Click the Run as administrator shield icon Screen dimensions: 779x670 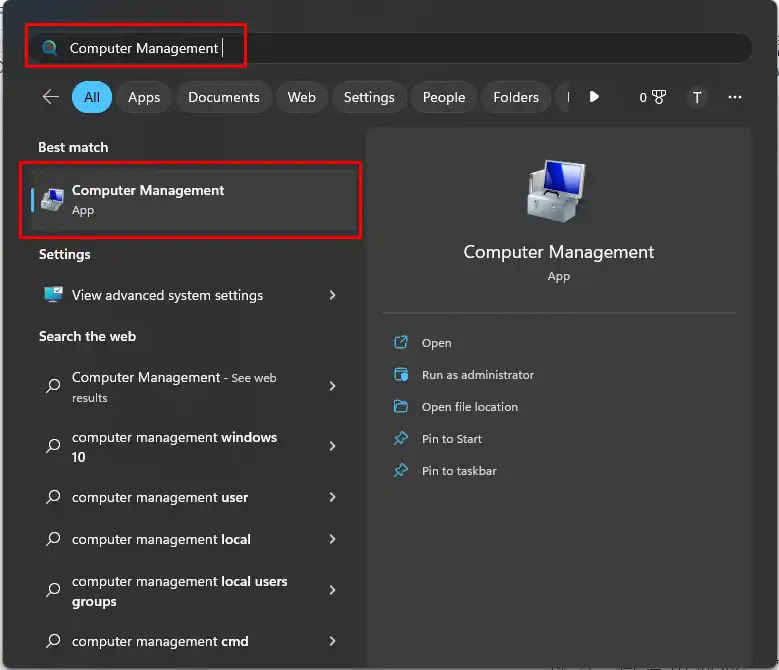pyautogui.click(x=400, y=374)
